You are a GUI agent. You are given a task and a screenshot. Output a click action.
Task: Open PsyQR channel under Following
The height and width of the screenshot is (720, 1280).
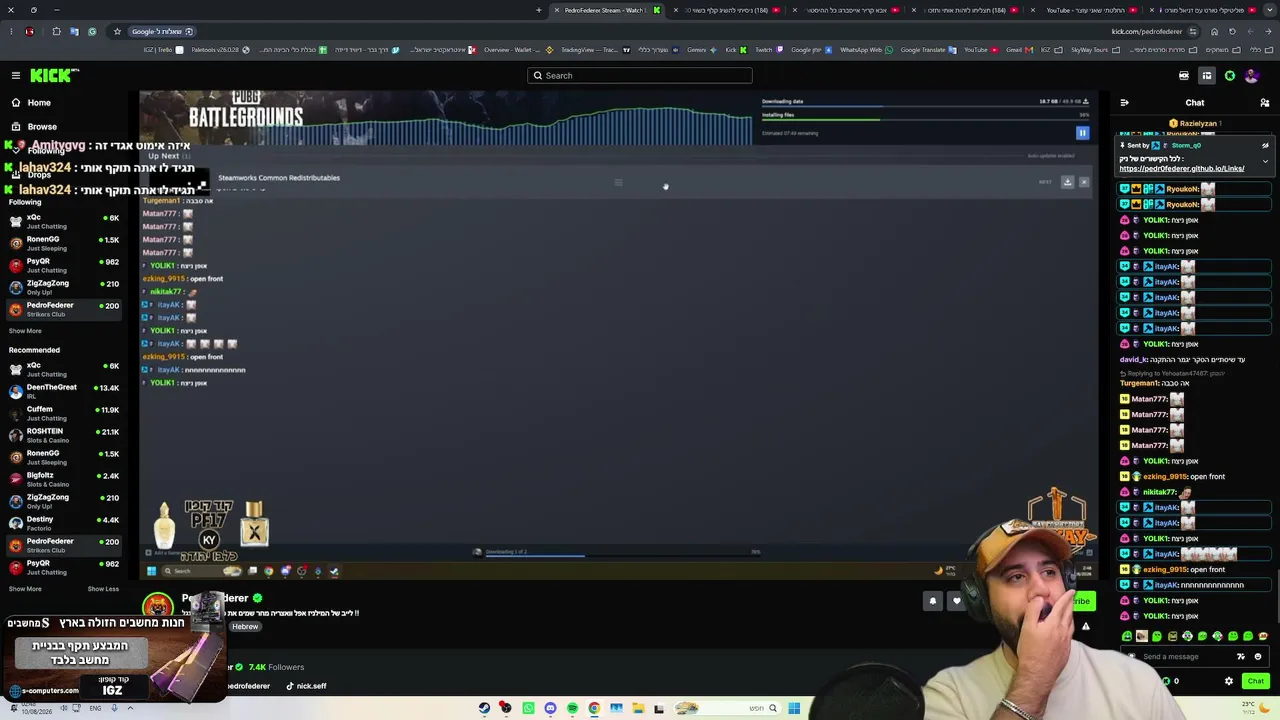(x=62, y=265)
